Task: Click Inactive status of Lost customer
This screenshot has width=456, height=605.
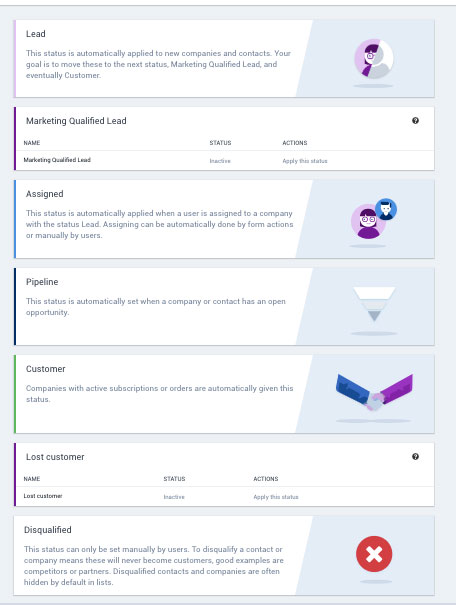Action: (174, 497)
